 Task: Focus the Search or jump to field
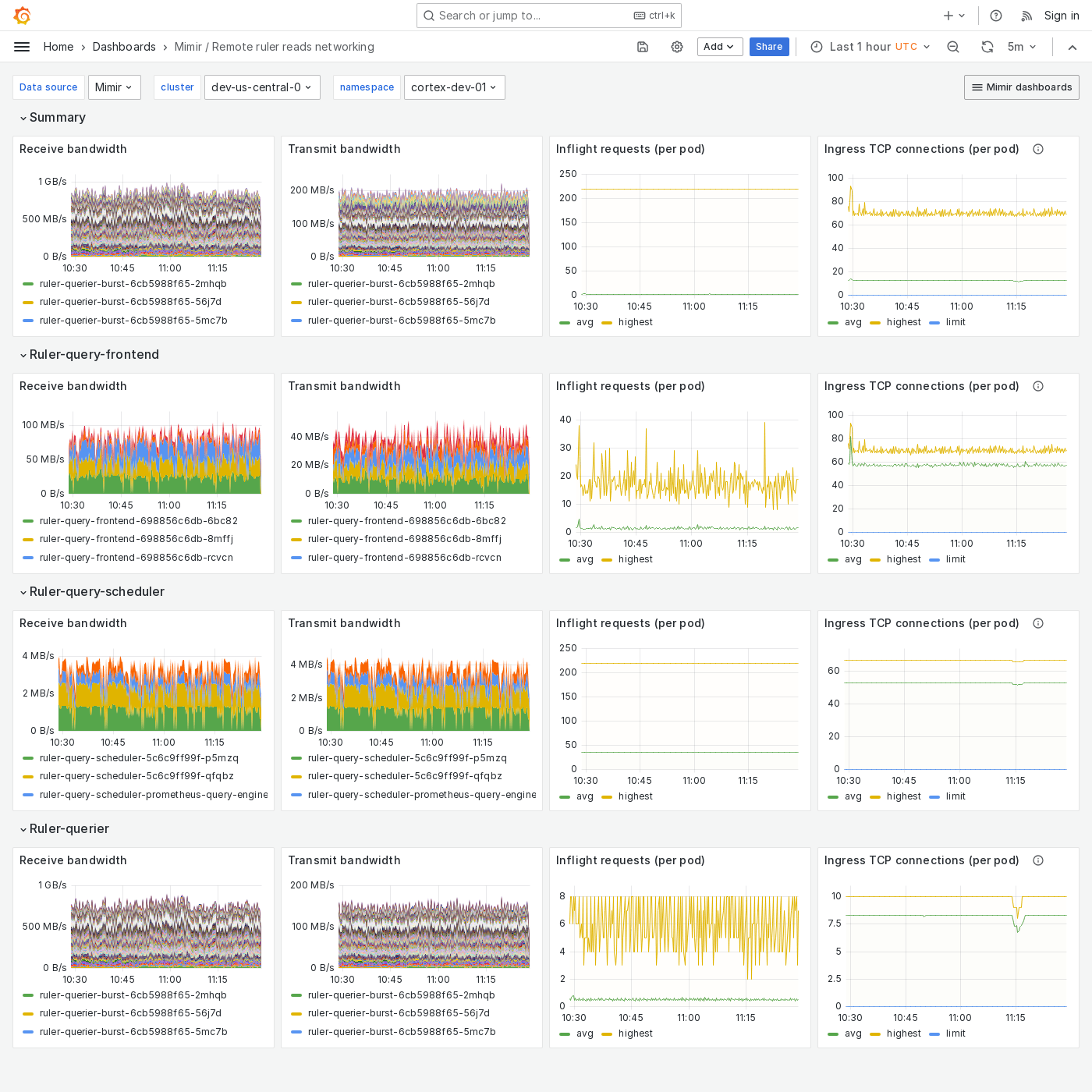(x=549, y=16)
